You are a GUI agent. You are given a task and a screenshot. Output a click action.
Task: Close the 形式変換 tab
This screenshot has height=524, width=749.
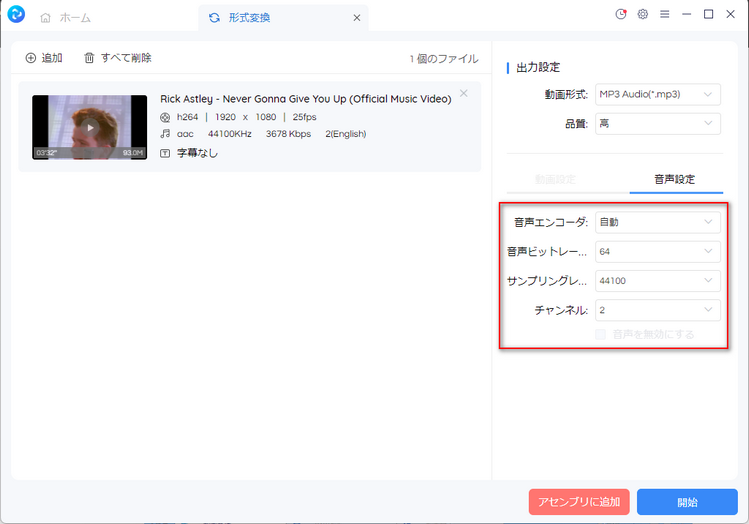pyautogui.click(x=356, y=18)
